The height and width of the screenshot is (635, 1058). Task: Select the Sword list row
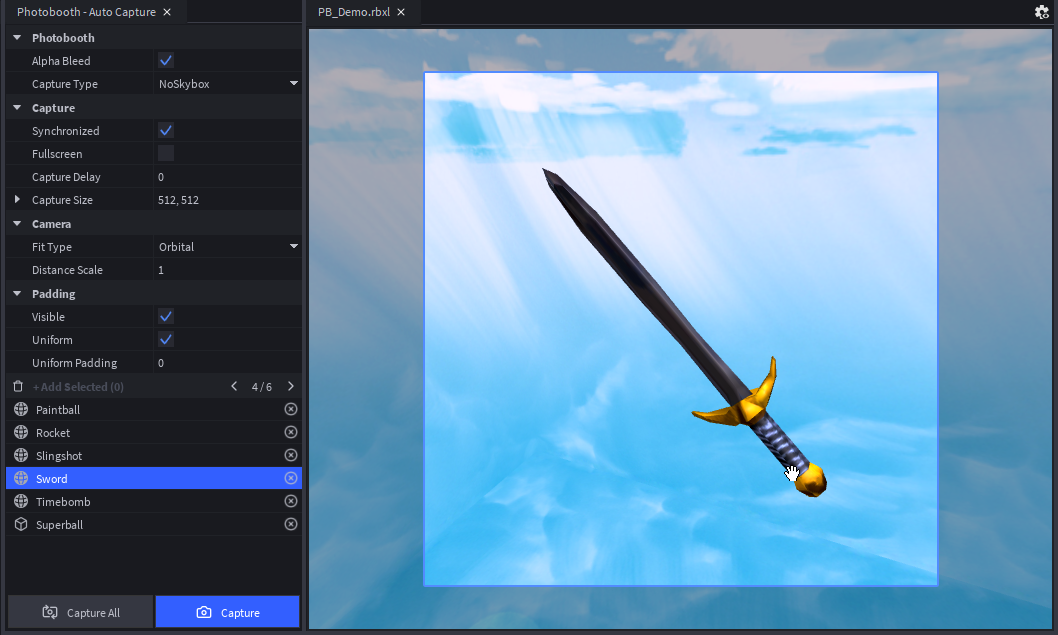(x=154, y=478)
